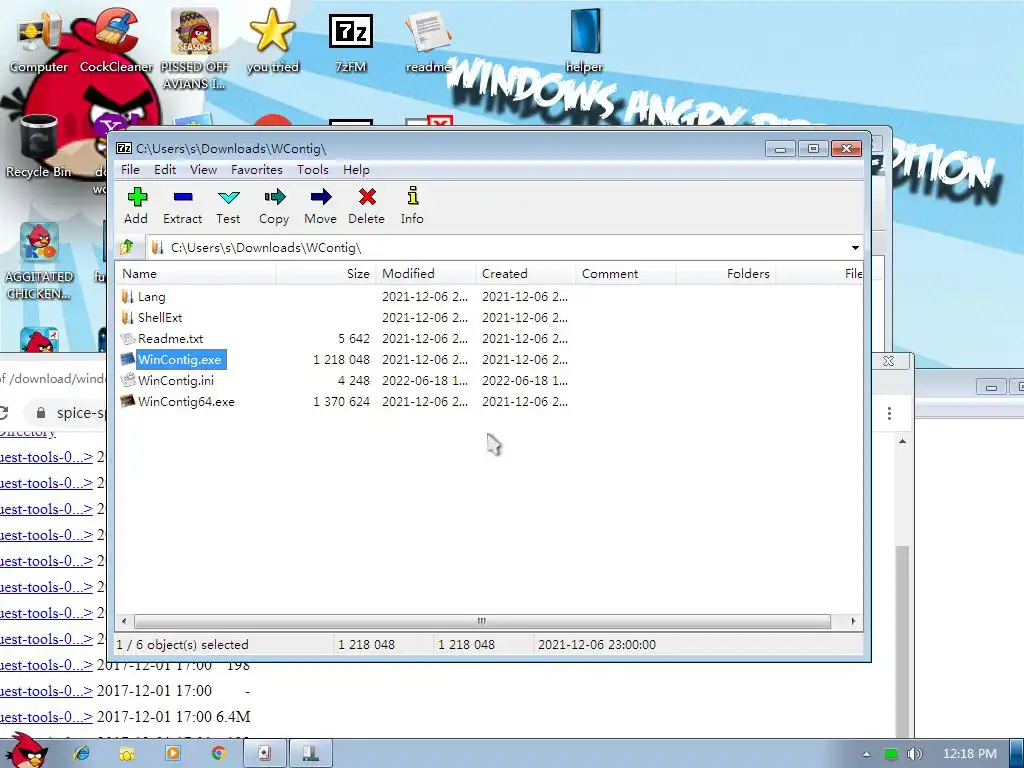
Task: Open Chrome from the taskbar
Action: [218, 753]
